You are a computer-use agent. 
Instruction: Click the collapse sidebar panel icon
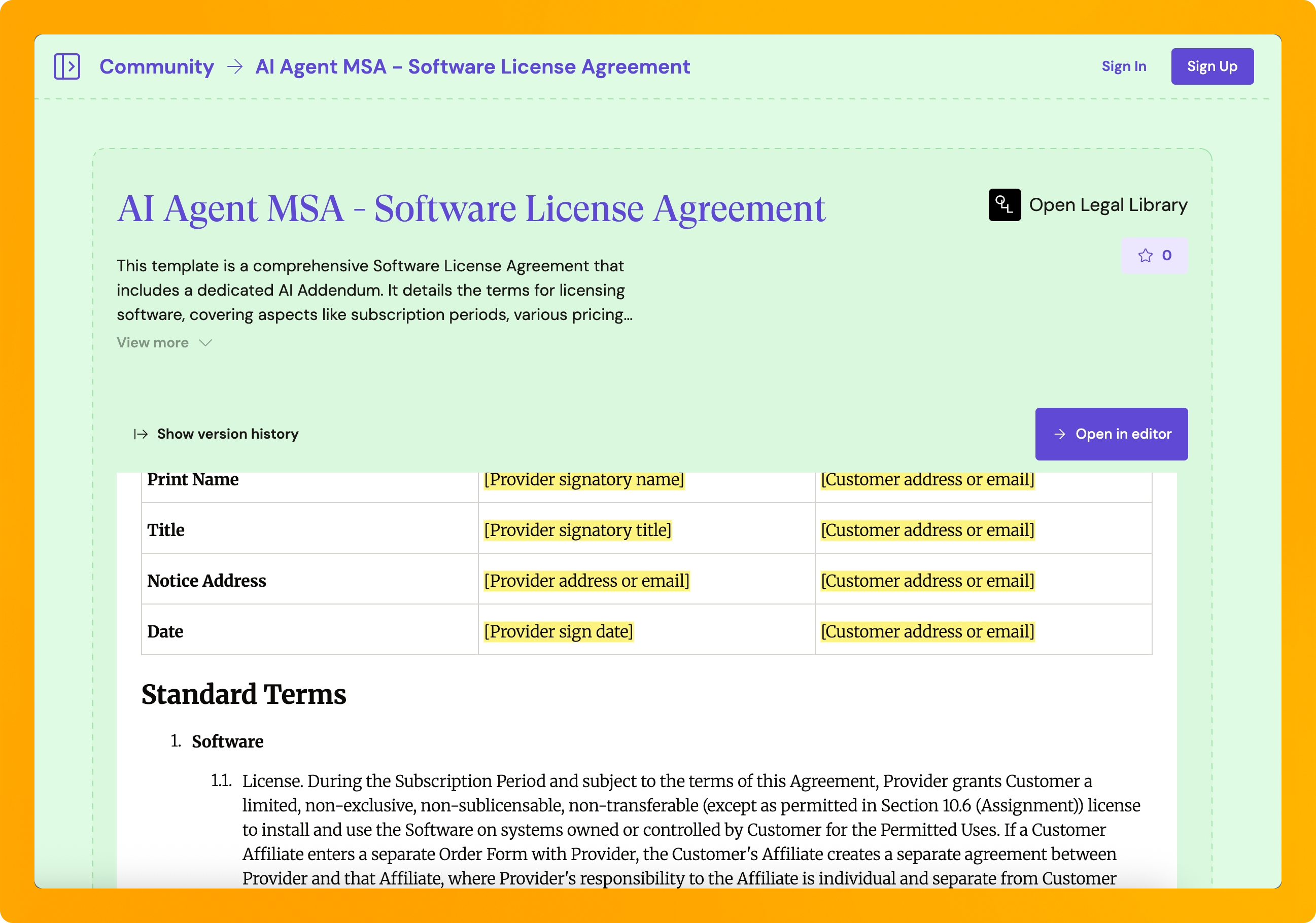pos(67,66)
